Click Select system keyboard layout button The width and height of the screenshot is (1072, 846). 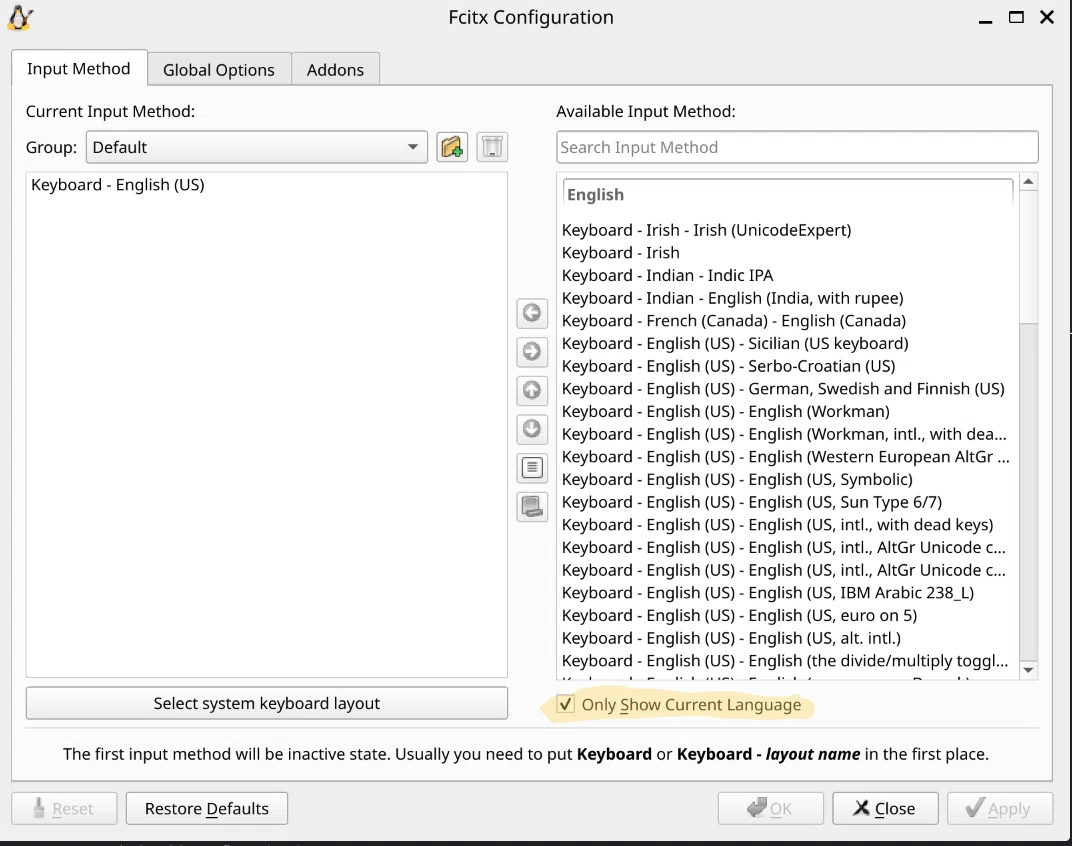click(267, 703)
